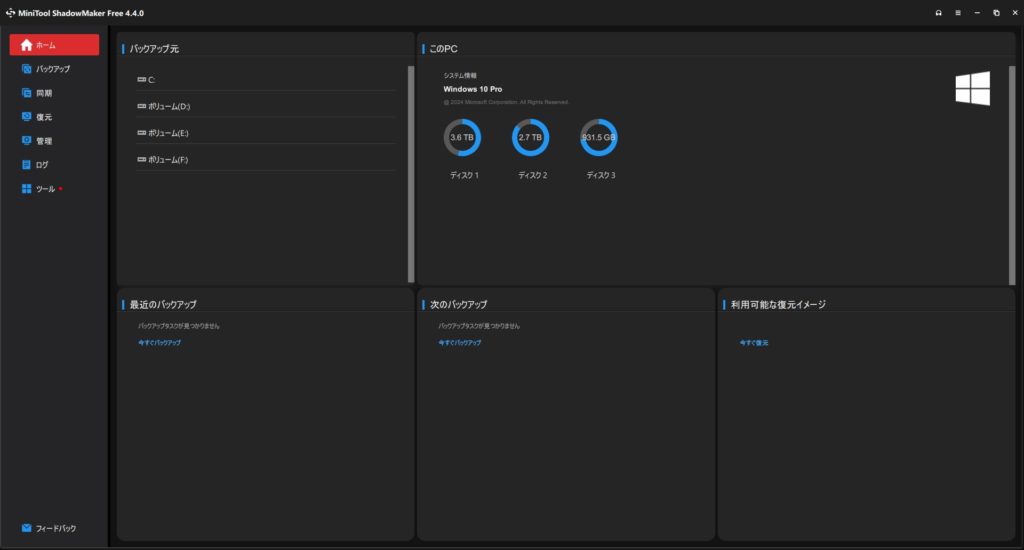Open Backup via the バックアップ sidebar icon

point(27,69)
